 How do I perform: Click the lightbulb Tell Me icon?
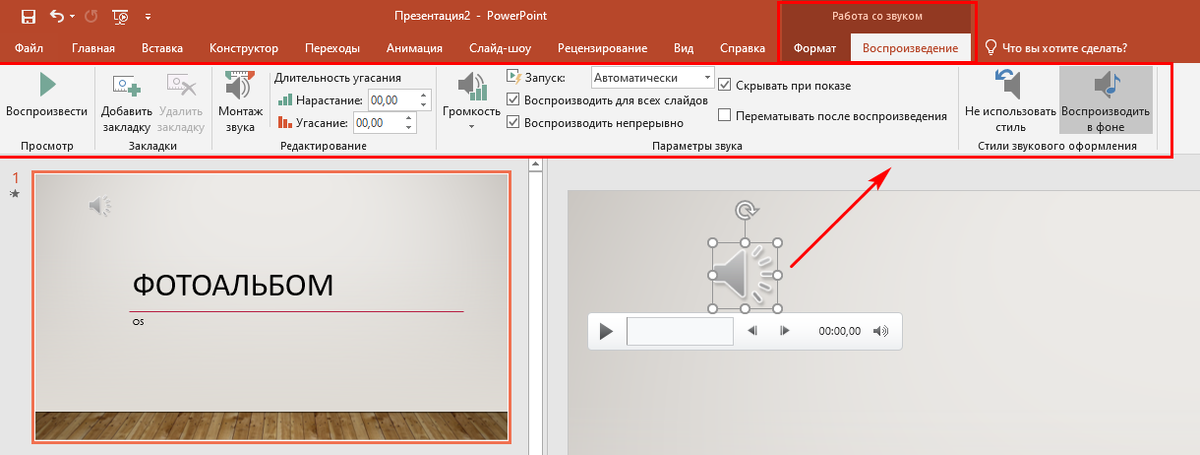(991, 47)
